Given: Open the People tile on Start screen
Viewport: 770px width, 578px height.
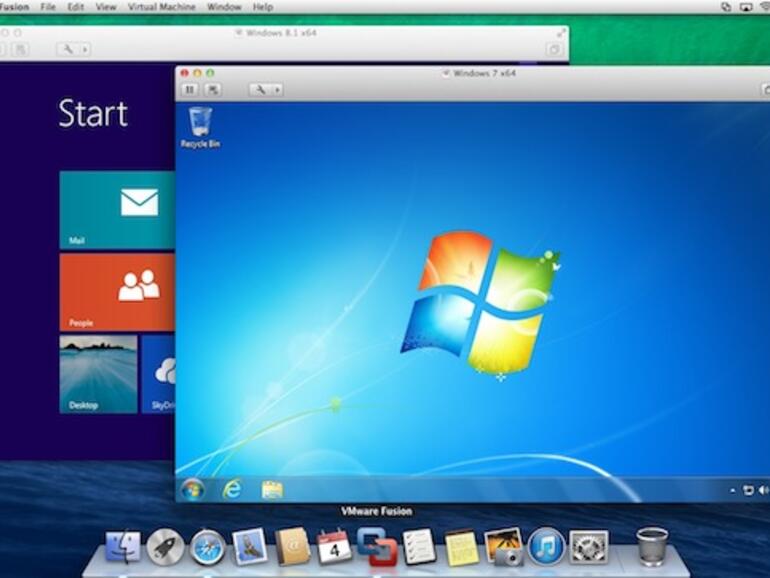Looking at the screenshot, I should coord(117,292).
